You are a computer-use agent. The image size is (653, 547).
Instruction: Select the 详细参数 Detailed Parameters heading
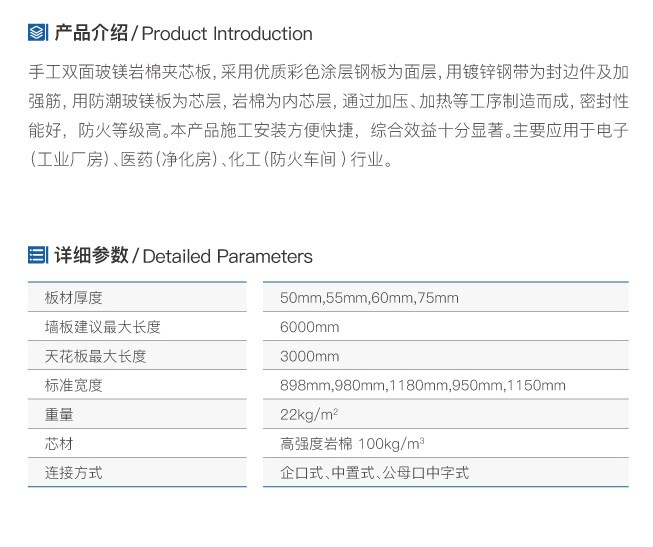pyautogui.click(x=183, y=256)
